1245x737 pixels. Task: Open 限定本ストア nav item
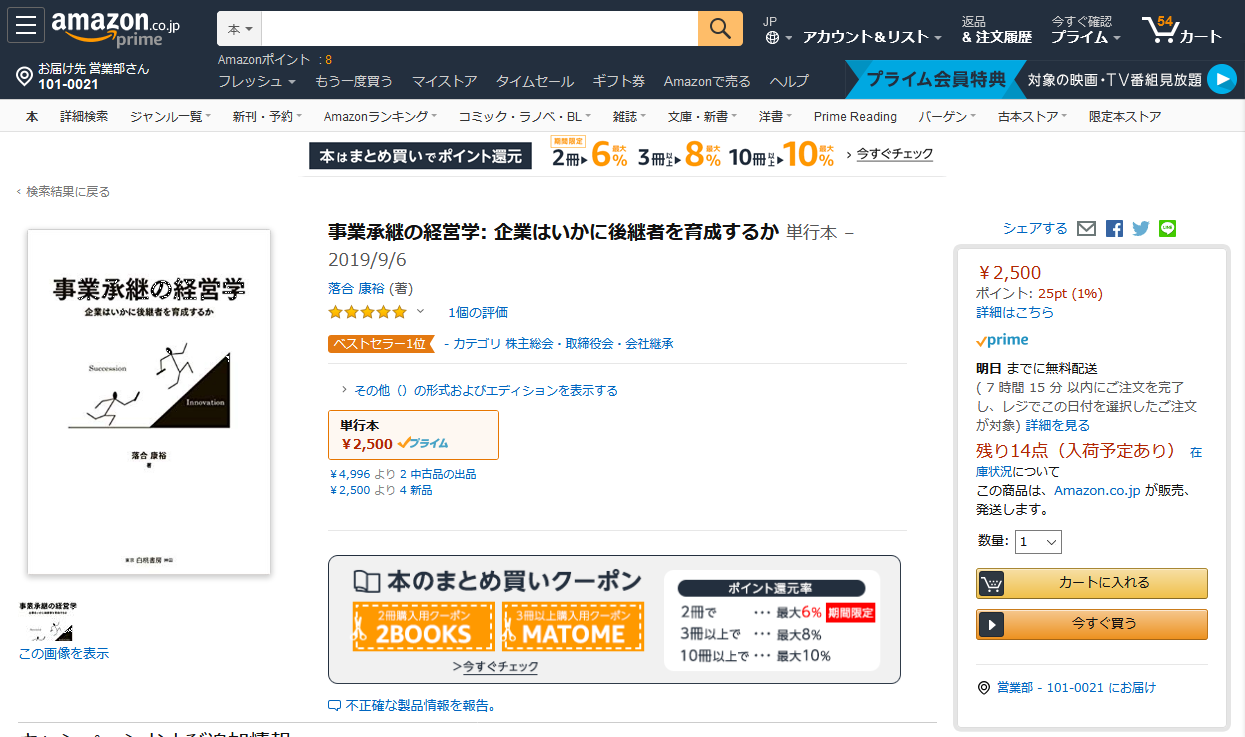[x=1125, y=116]
